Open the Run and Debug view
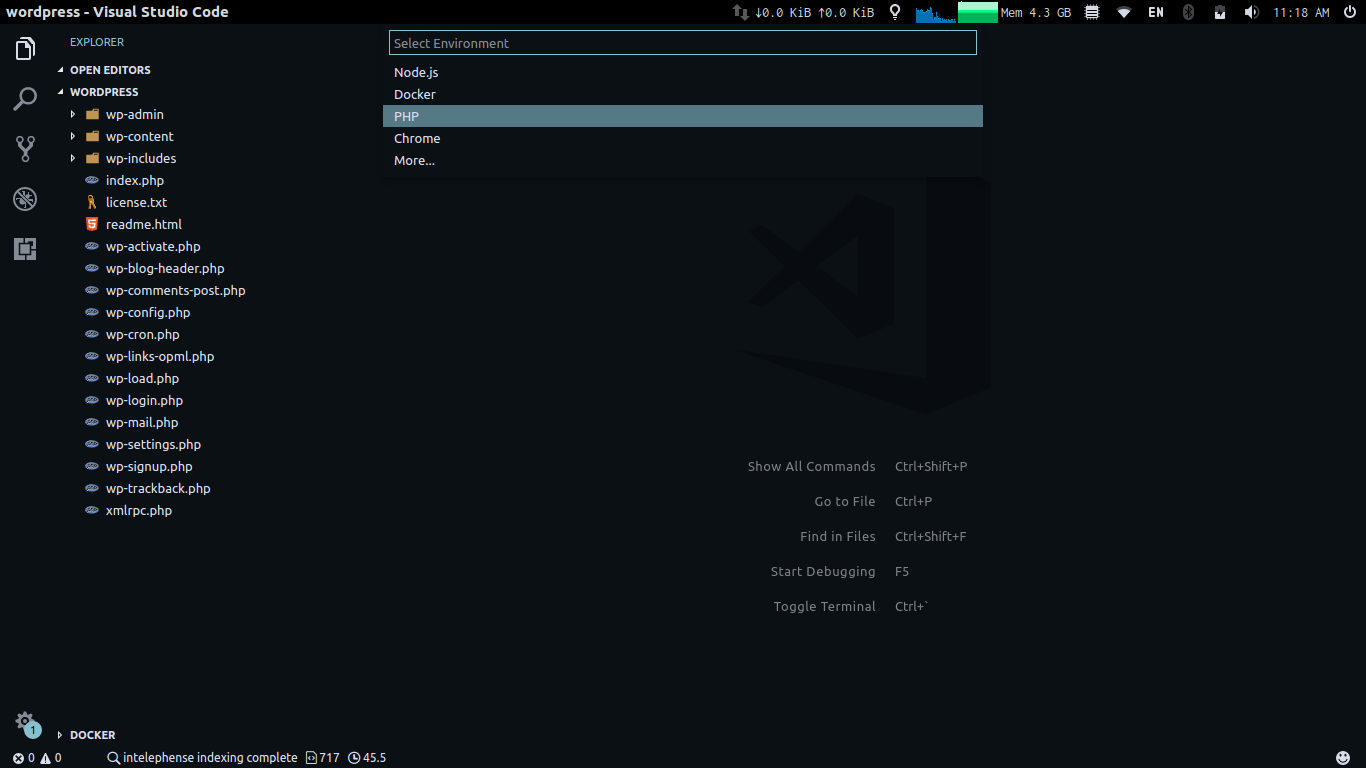 (x=25, y=199)
